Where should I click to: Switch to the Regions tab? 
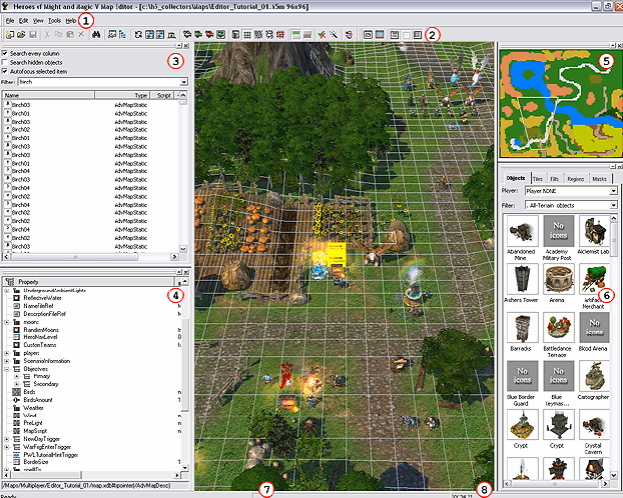tap(575, 179)
